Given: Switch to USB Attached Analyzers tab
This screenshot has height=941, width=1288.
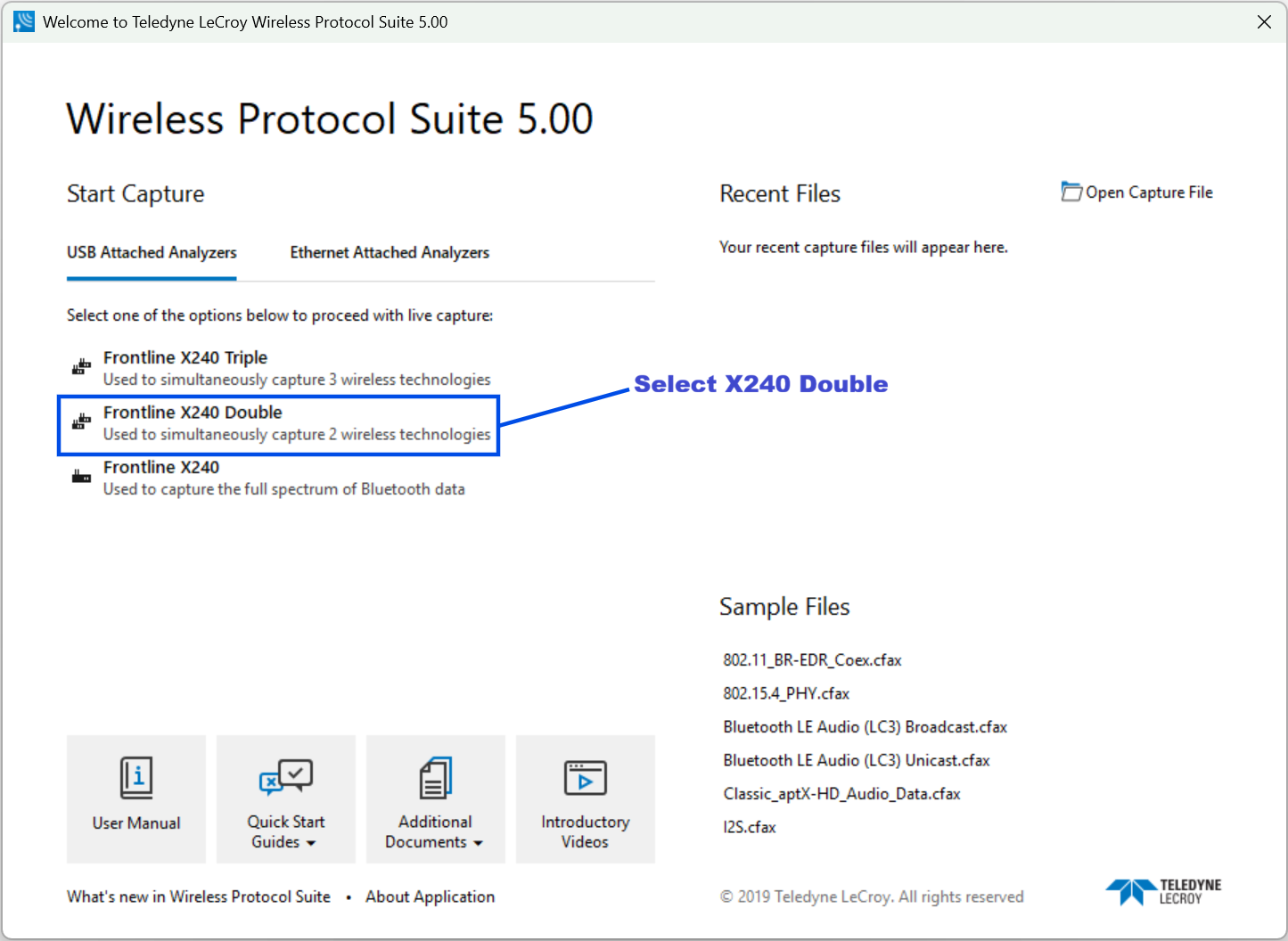Looking at the screenshot, I should click(152, 253).
